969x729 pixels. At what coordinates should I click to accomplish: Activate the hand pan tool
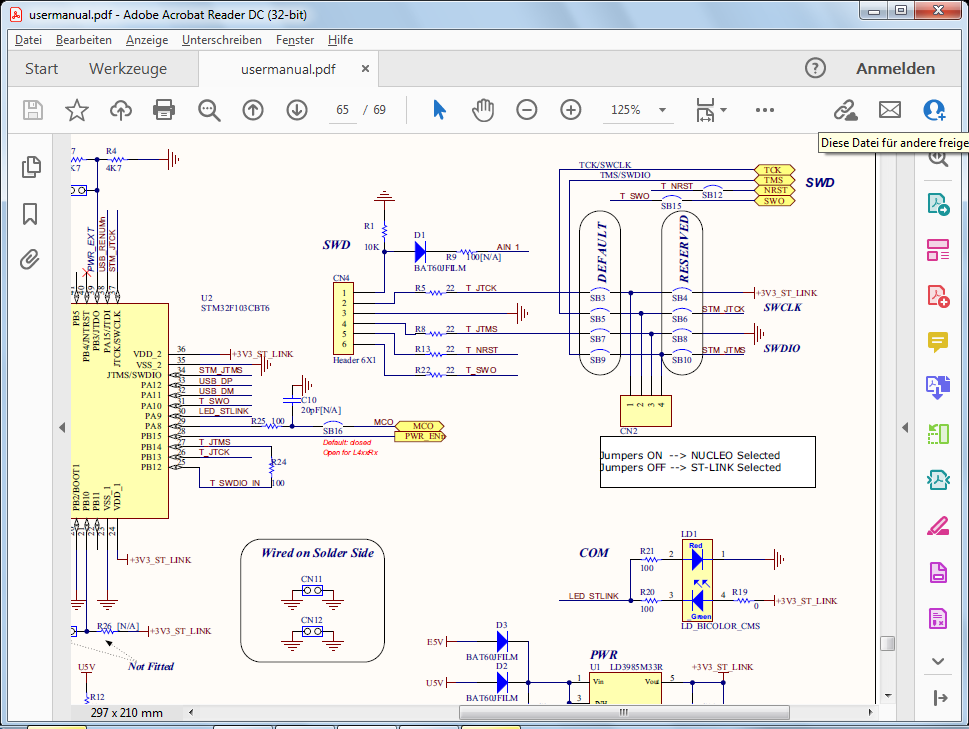point(483,110)
